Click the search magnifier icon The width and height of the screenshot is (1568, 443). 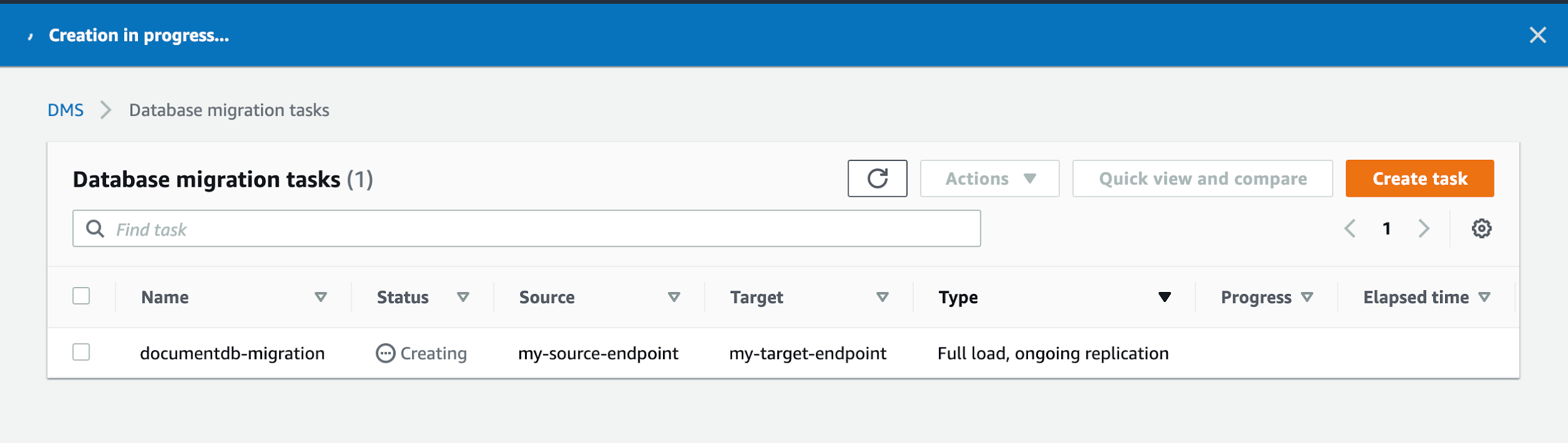pos(95,229)
